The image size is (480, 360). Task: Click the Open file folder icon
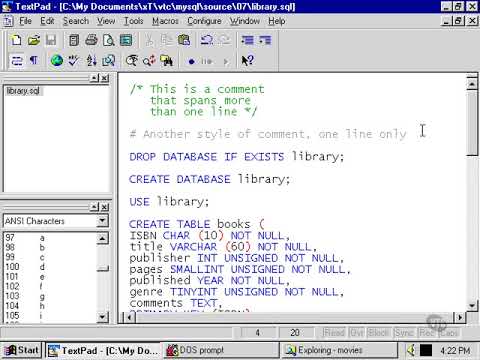[x=33, y=40]
